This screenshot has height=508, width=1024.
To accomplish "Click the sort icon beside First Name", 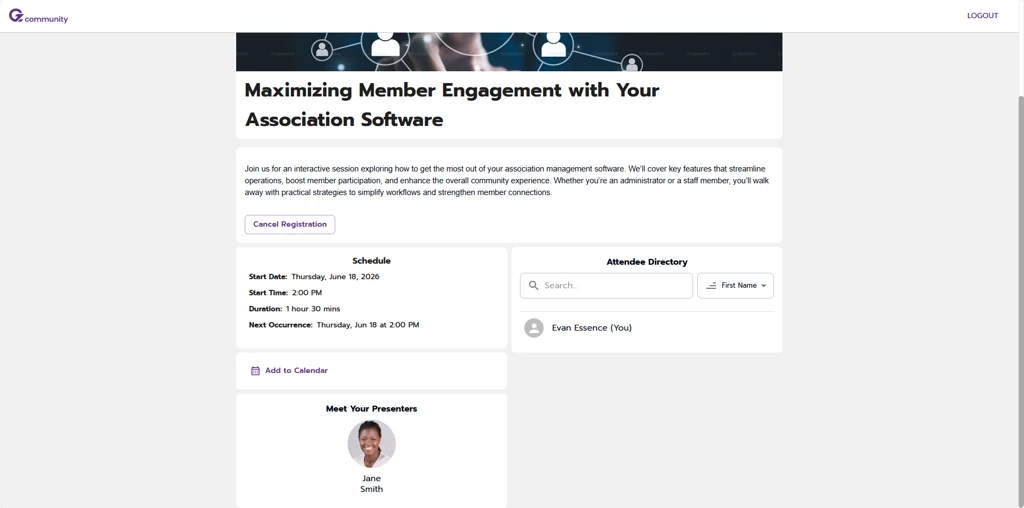I will [x=711, y=286].
